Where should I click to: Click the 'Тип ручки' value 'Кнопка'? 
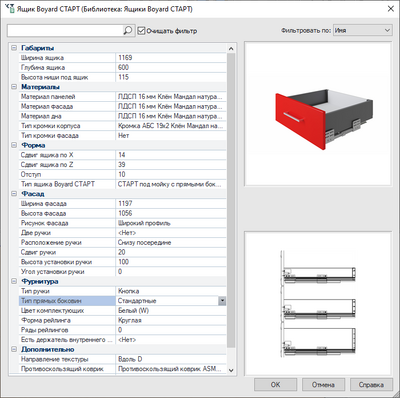pyautogui.click(x=171, y=291)
